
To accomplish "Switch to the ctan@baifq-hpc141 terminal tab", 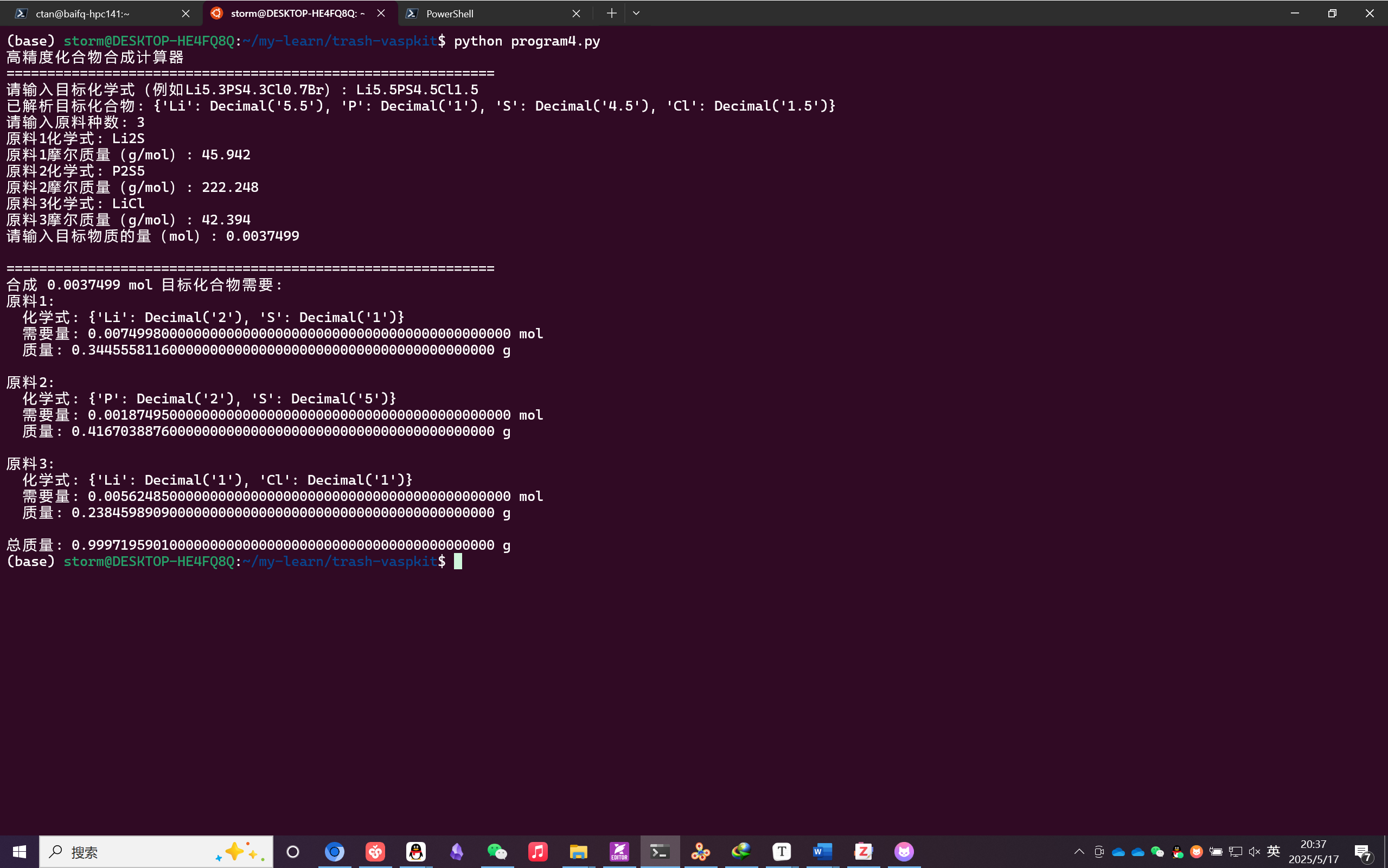I will (x=92, y=13).
